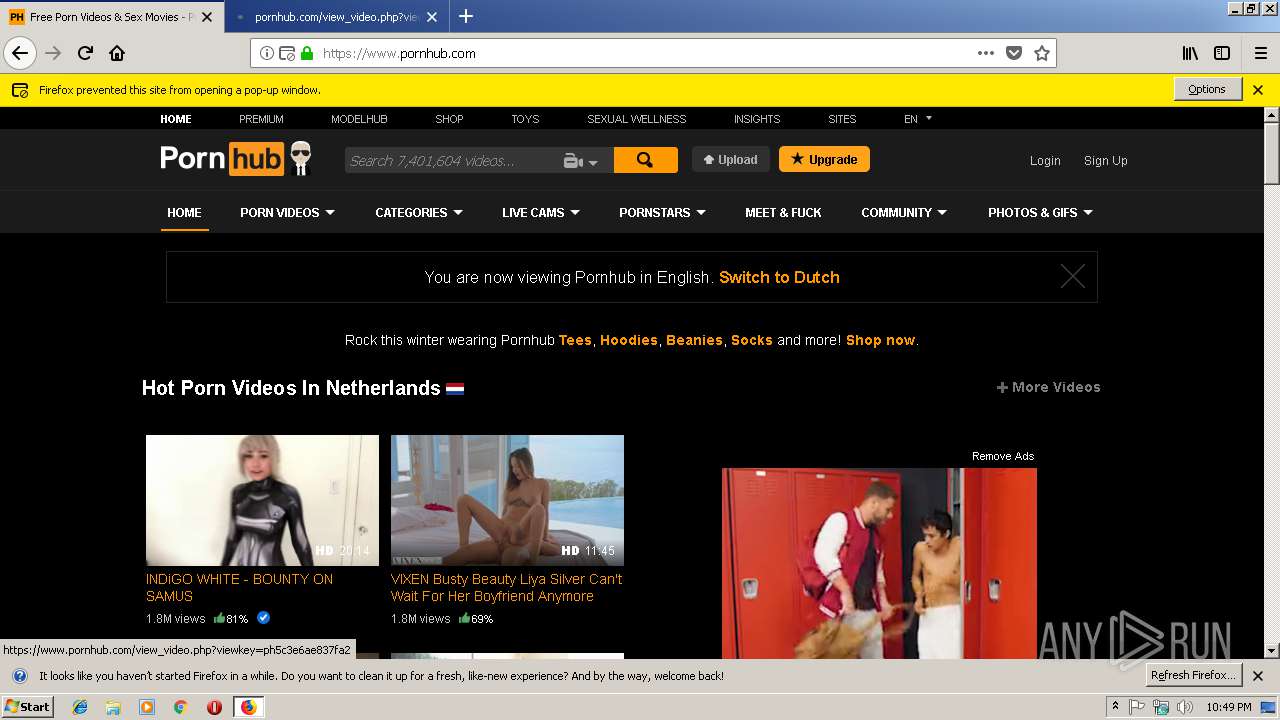The width and height of the screenshot is (1280, 720).
Task: Open the EN language dropdown
Action: (x=918, y=118)
